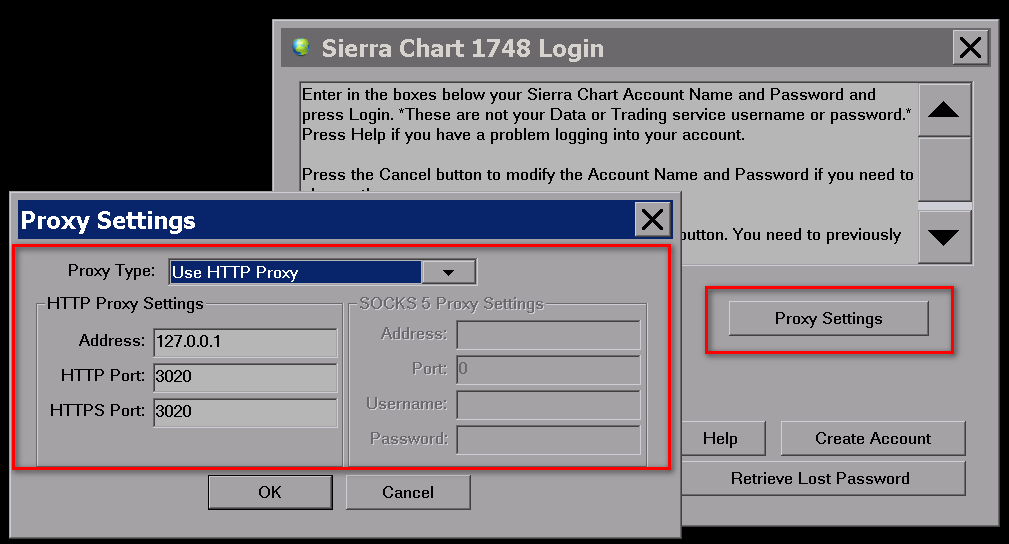
Task: Click Help button in Login window
Action: [x=721, y=438]
